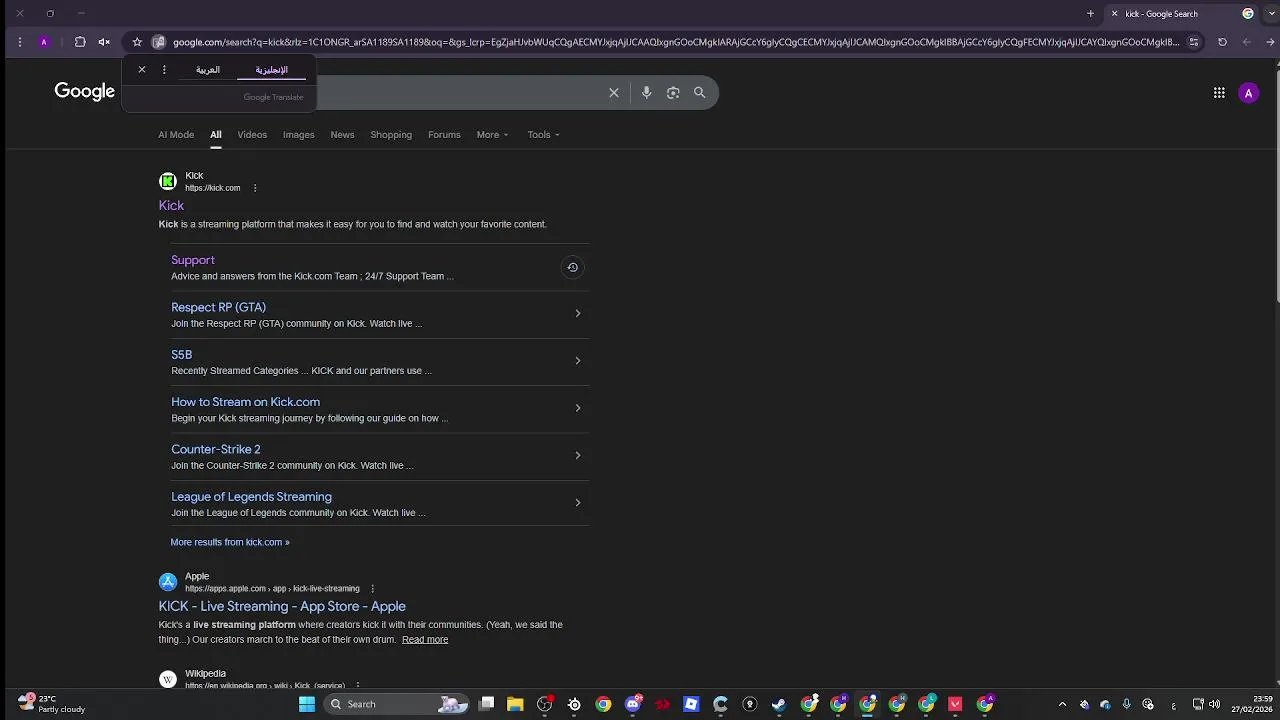Open Discord from the taskbar
The width and height of the screenshot is (1280, 720).
[x=633, y=704]
